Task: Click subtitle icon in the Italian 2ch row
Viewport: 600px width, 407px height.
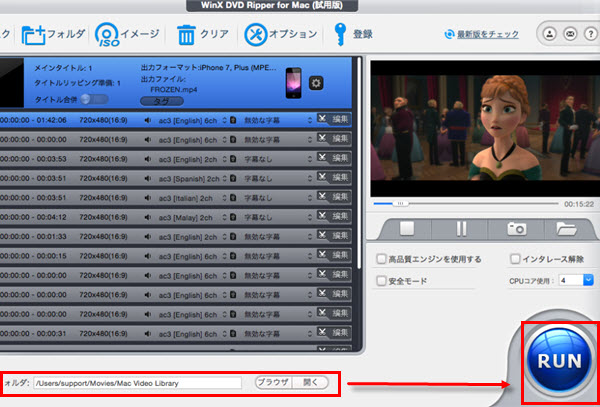Action: (233, 198)
